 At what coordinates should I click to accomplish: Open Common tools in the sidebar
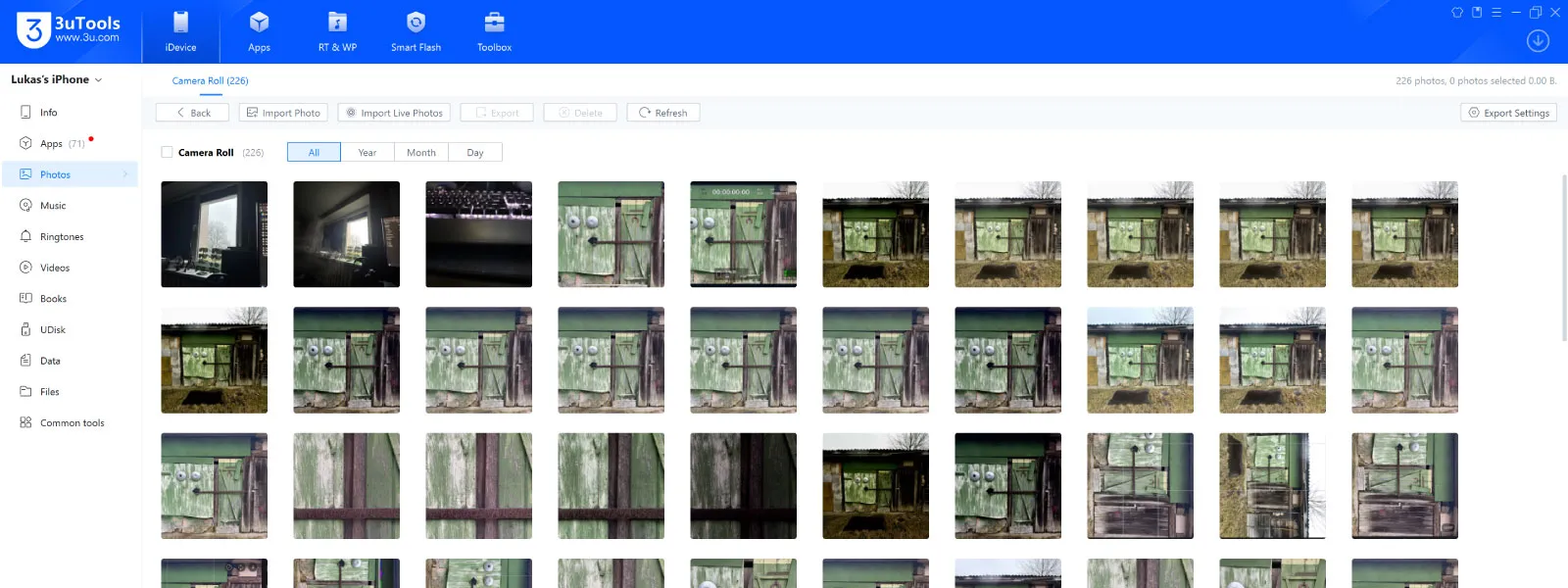click(69, 423)
